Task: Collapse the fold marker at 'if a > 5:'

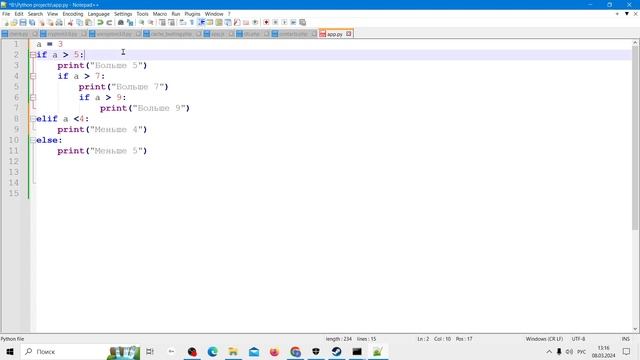Action: (33, 55)
